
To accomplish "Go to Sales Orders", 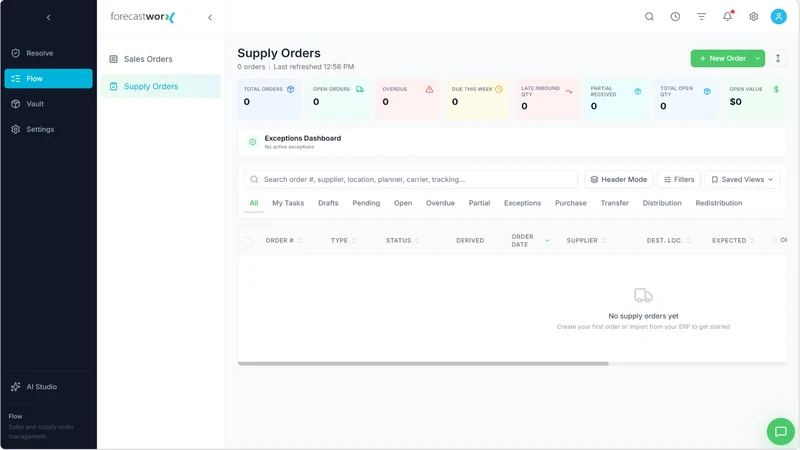I will tap(161, 59).
